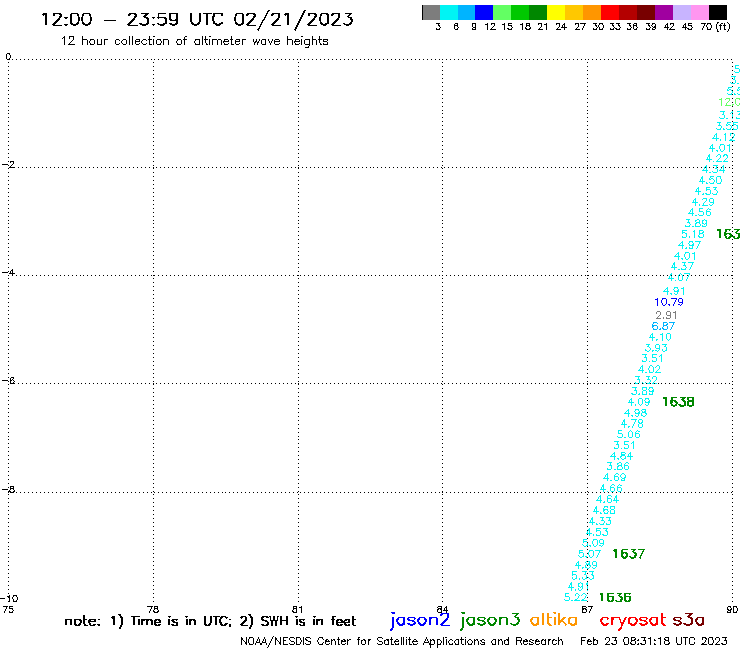Click the wave height value 4.22
740x650 pixels.
coord(717,159)
